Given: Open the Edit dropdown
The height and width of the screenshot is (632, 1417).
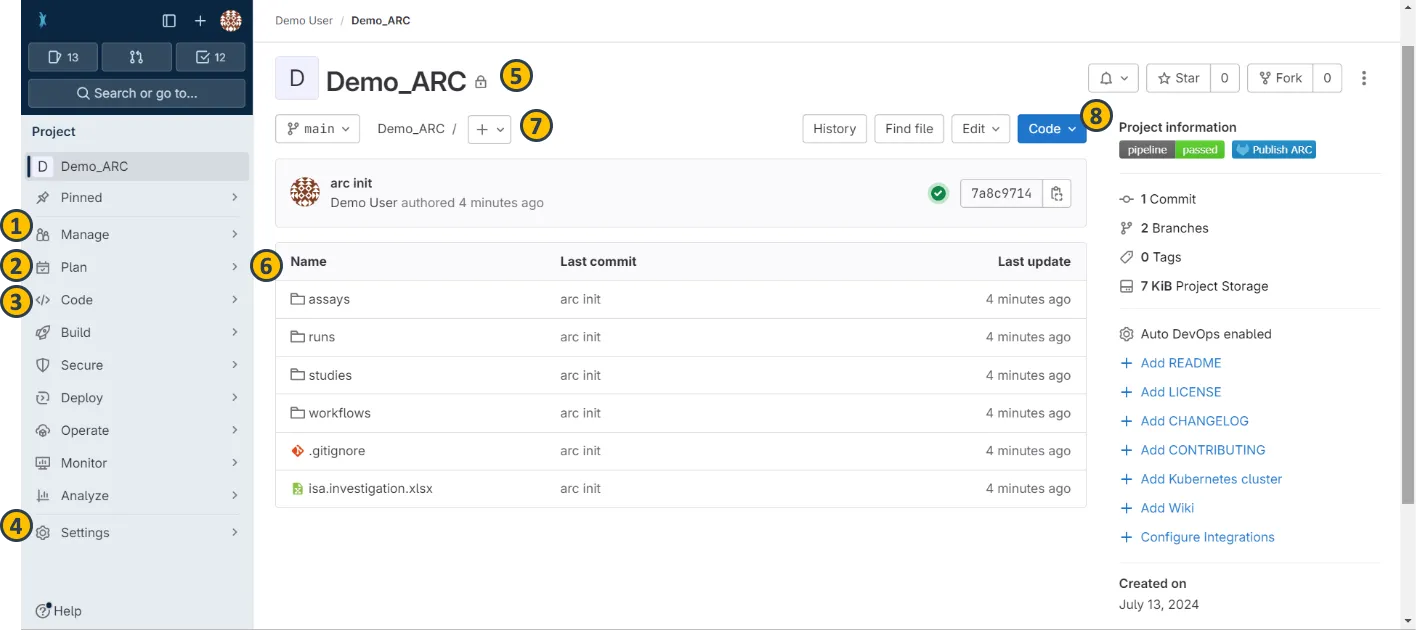Looking at the screenshot, I should point(980,129).
